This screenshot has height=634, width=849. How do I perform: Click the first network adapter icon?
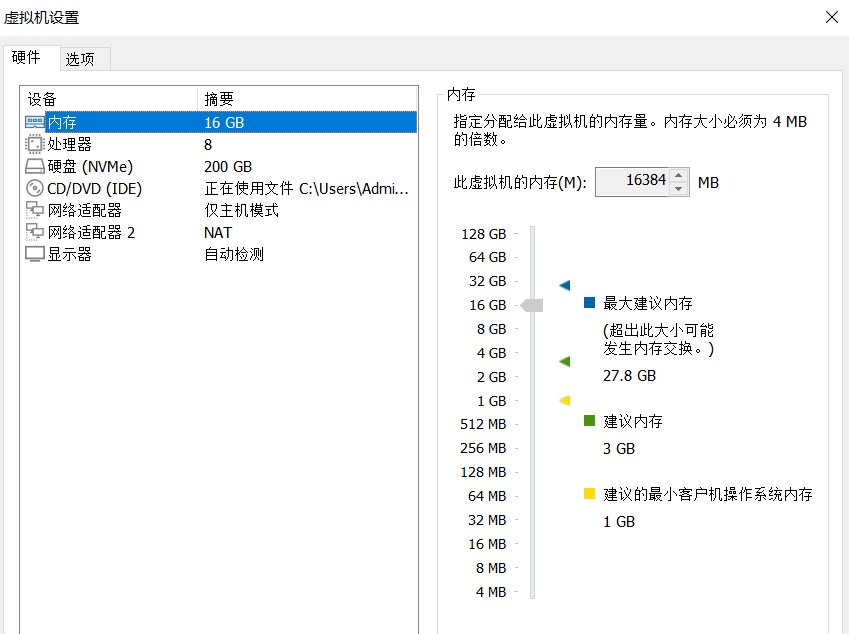click(x=35, y=210)
